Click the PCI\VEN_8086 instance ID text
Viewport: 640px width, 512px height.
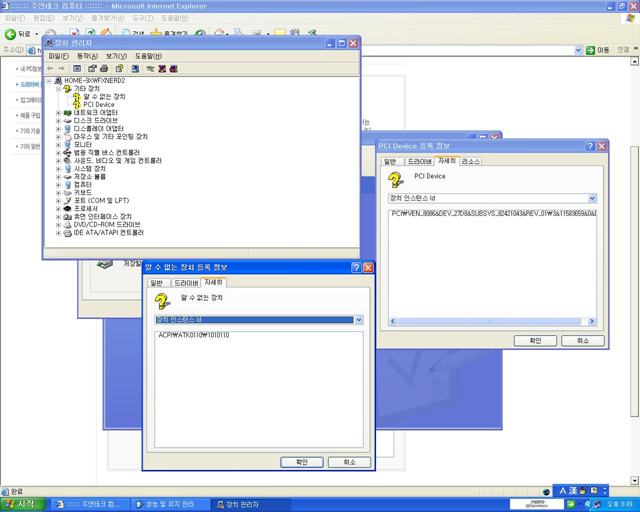pyautogui.click(x=494, y=214)
